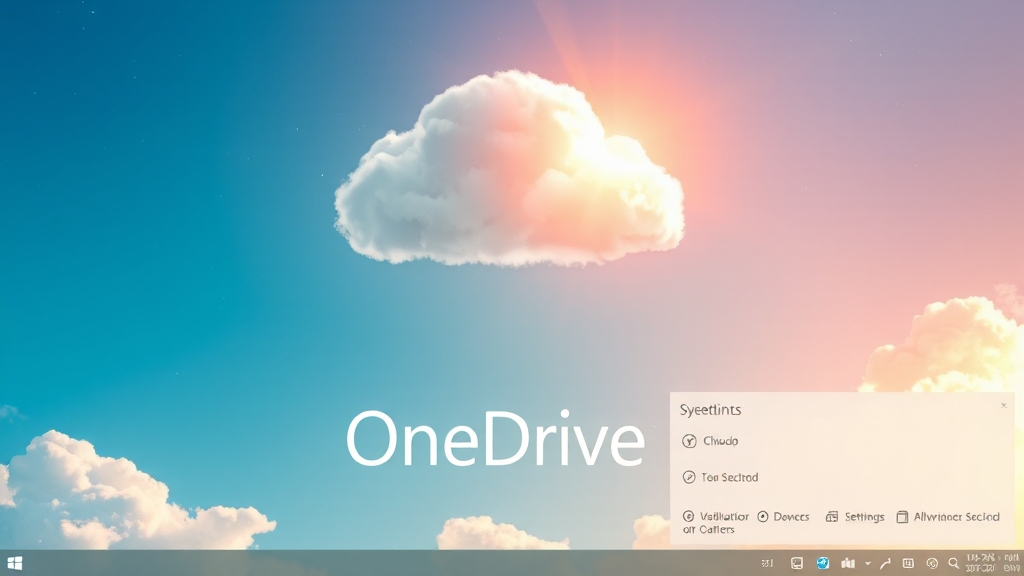Image resolution: width=1024 pixels, height=576 pixels.
Task: Click the Settings icon in the popup
Action: (831, 517)
